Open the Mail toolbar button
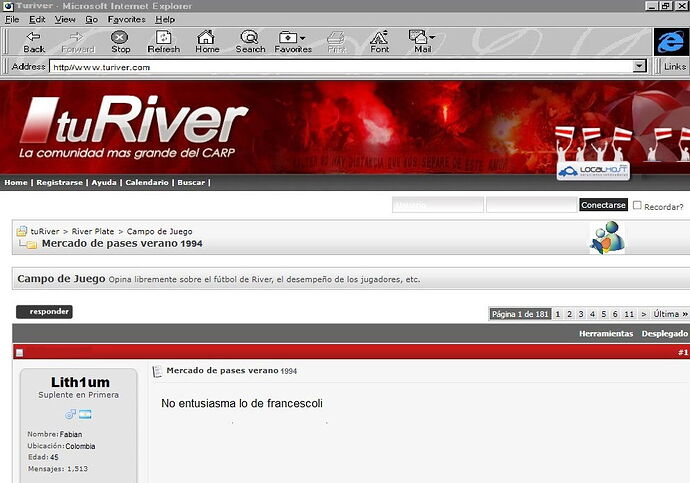Viewport: 690px width, 483px height. [422, 42]
